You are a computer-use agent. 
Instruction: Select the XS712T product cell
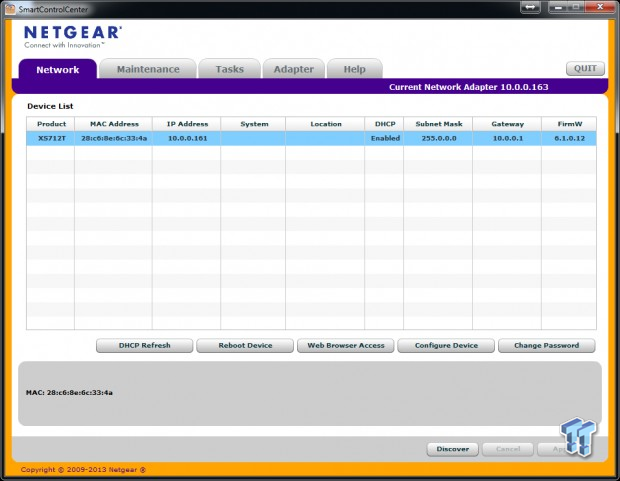[x=51, y=138]
